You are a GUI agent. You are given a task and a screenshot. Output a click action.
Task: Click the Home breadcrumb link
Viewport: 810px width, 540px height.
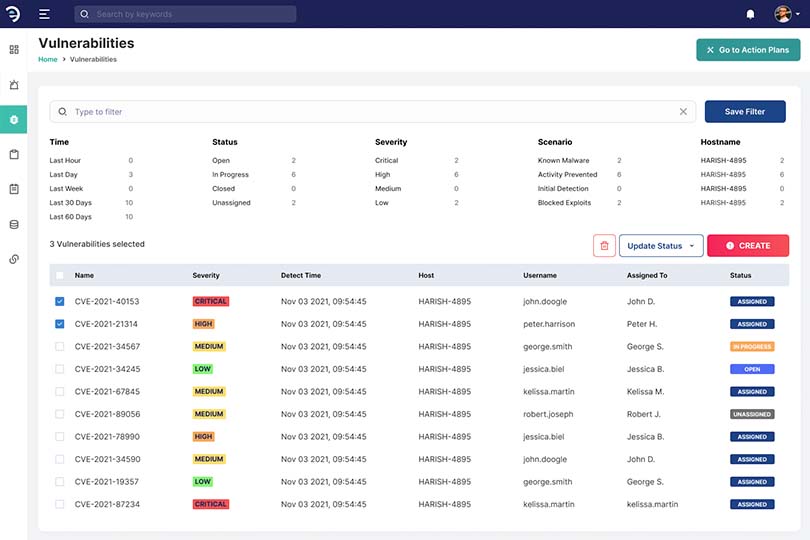point(47,60)
